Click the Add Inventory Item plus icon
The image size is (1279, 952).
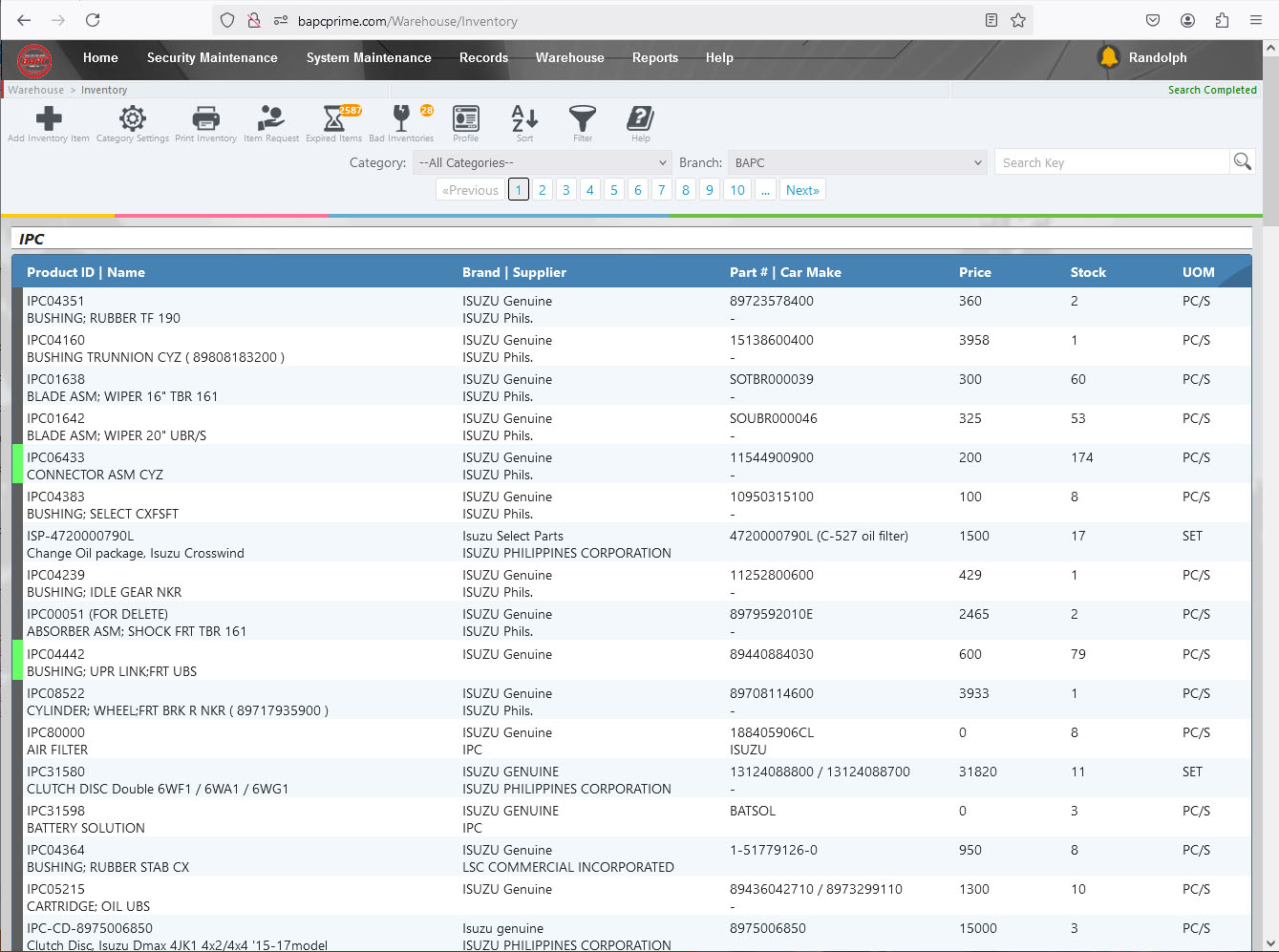[x=49, y=119]
